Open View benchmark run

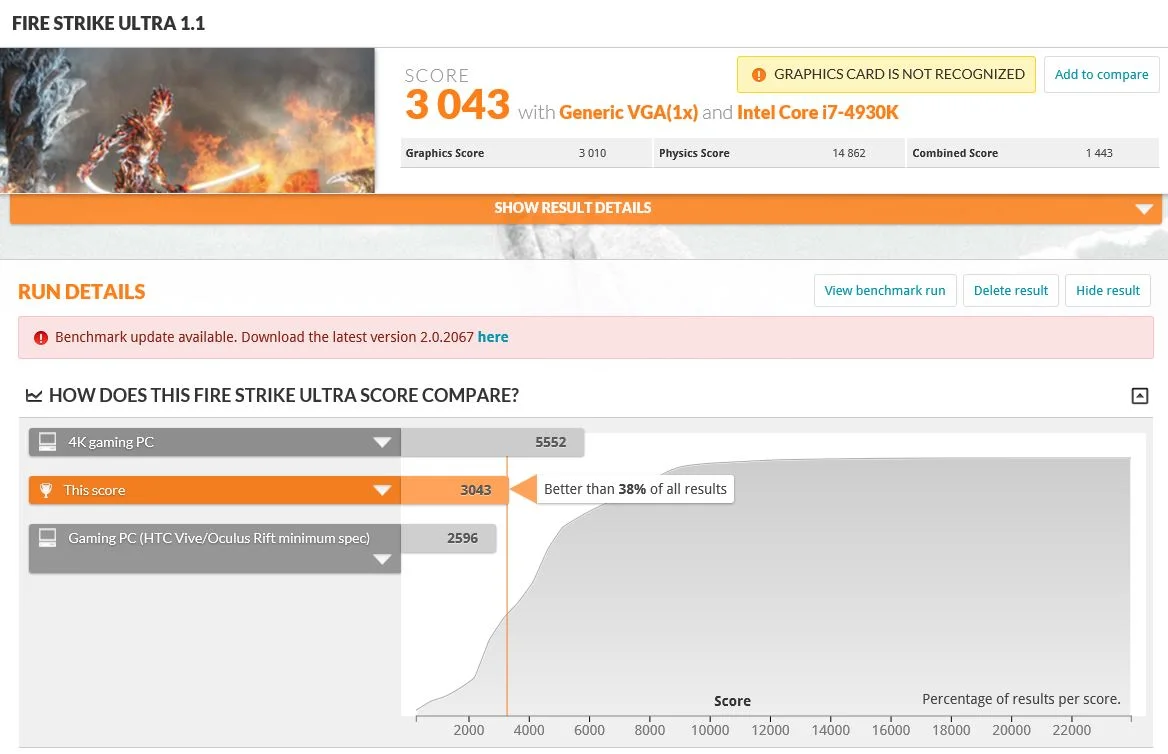pos(885,291)
